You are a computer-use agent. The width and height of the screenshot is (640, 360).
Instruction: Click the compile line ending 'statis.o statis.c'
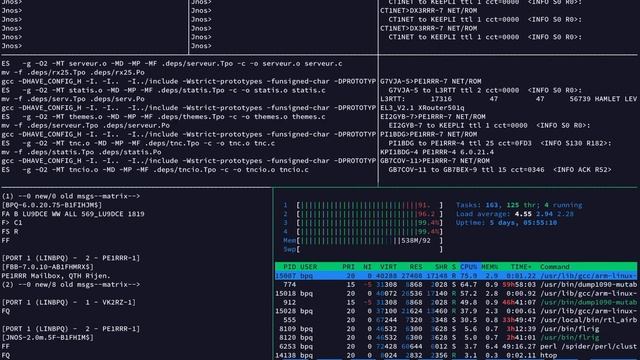[163, 90]
